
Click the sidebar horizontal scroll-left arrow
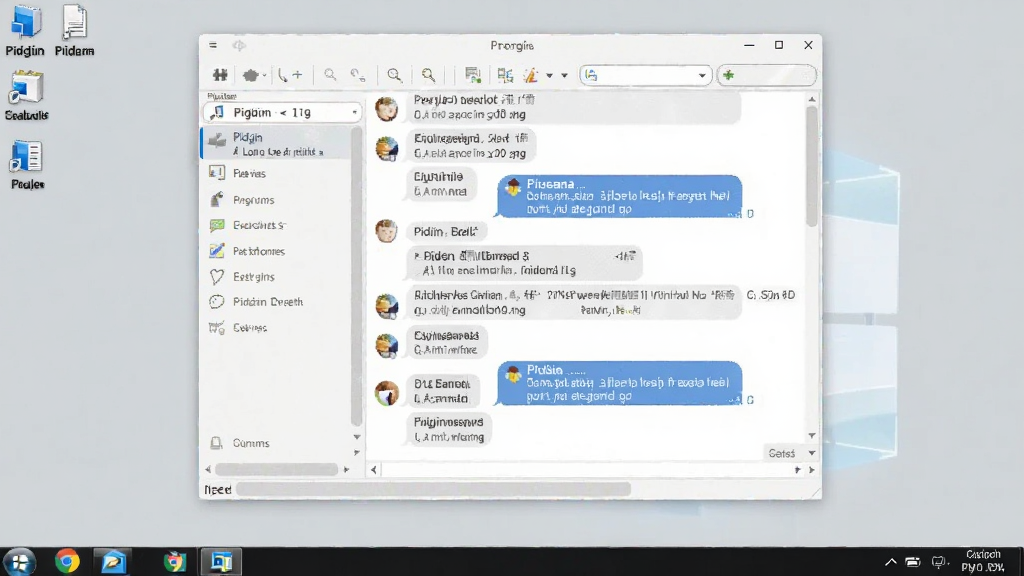pyautogui.click(x=208, y=470)
